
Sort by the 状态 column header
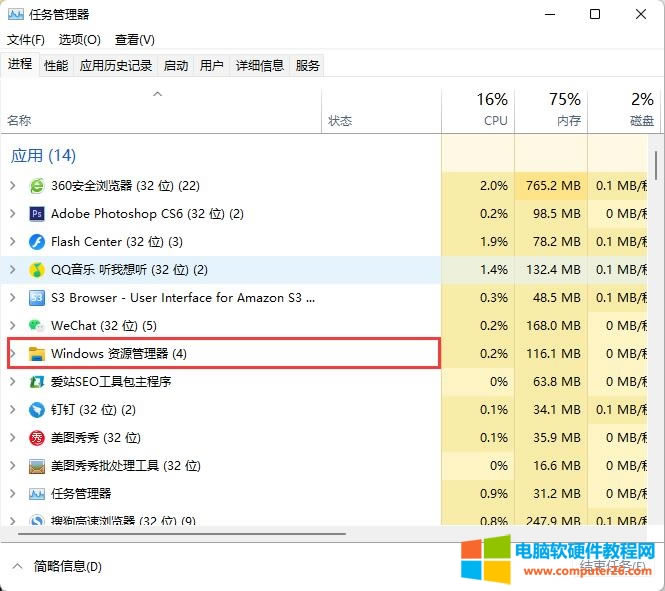[x=381, y=112]
